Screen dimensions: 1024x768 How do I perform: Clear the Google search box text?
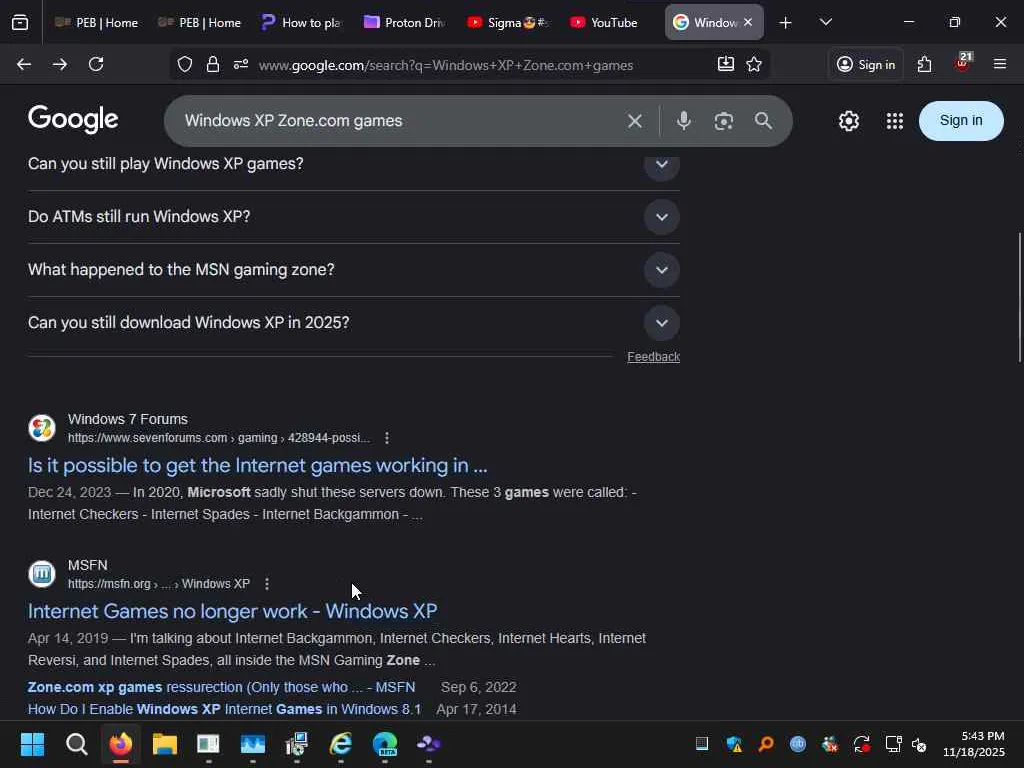click(635, 121)
